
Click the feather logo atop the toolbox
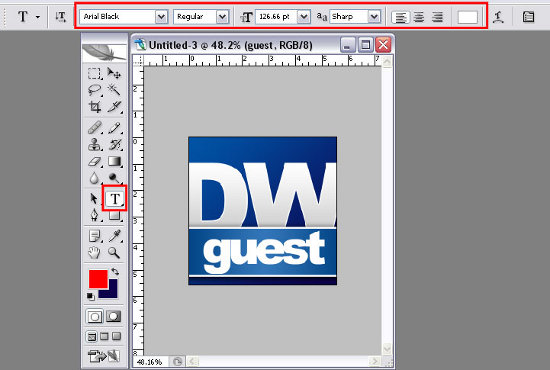click(104, 53)
